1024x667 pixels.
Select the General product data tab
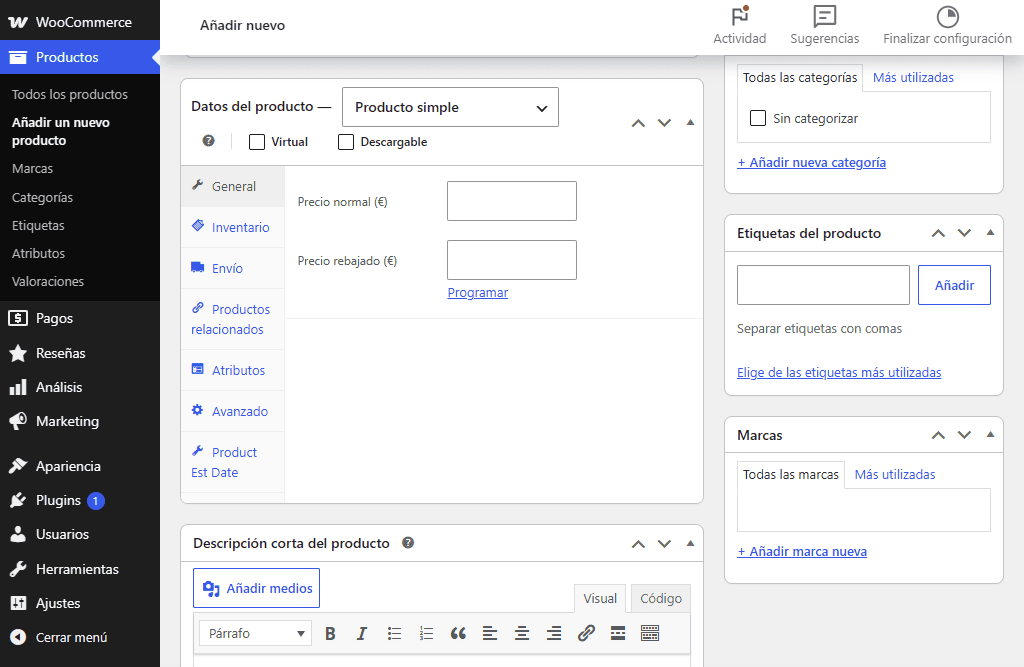pyautogui.click(x=232, y=186)
